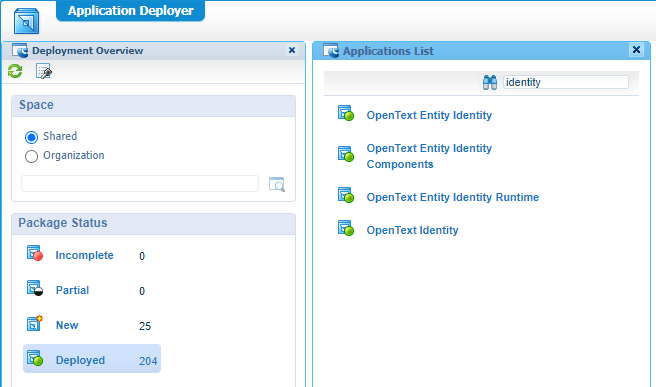This screenshot has height=387, width=656.
Task: Open OpenText Entity Identity Components application
Action: 429,156
